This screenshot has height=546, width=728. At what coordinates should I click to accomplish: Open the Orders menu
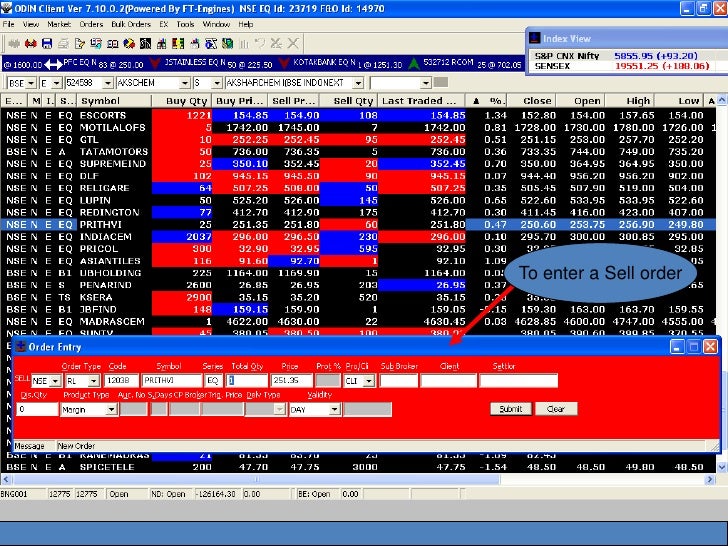click(91, 24)
